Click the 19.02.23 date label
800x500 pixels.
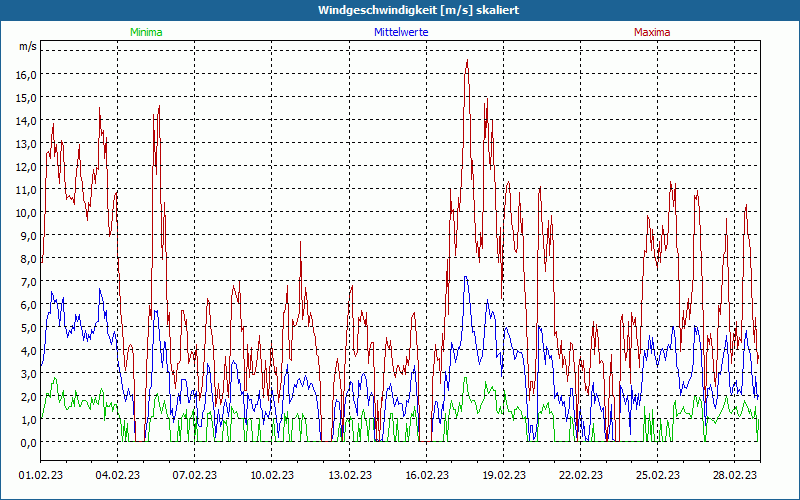coord(504,476)
